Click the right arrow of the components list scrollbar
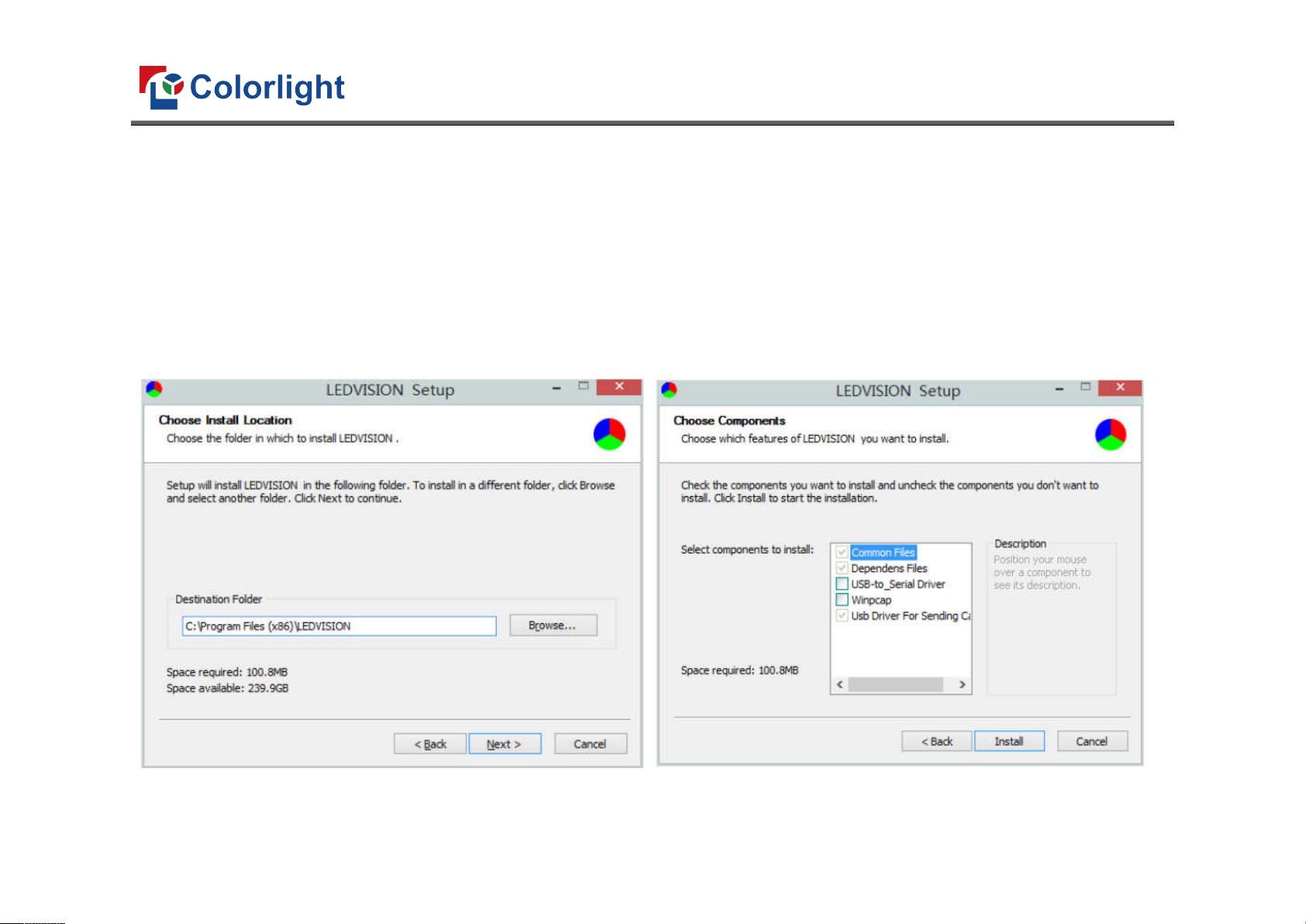The image size is (1306, 924). click(962, 684)
